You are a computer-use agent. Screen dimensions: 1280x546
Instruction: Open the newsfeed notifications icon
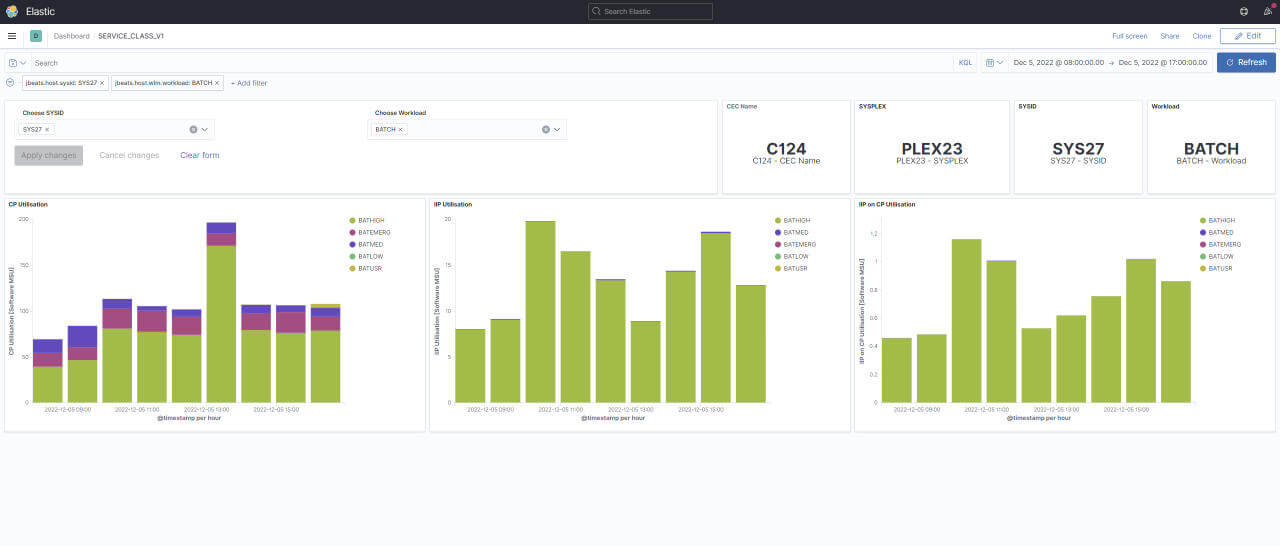coord(1269,11)
